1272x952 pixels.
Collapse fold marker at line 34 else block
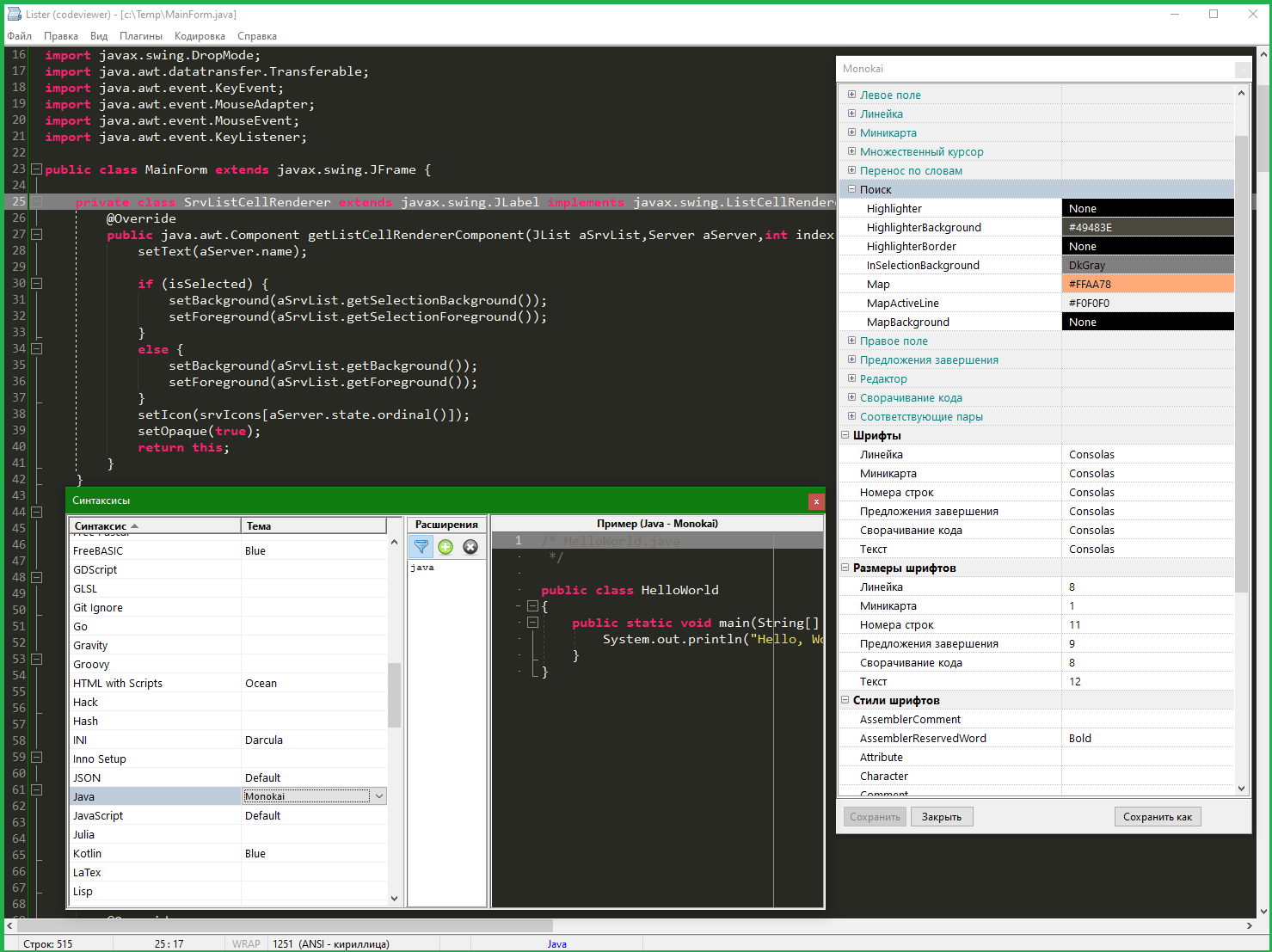click(37, 348)
